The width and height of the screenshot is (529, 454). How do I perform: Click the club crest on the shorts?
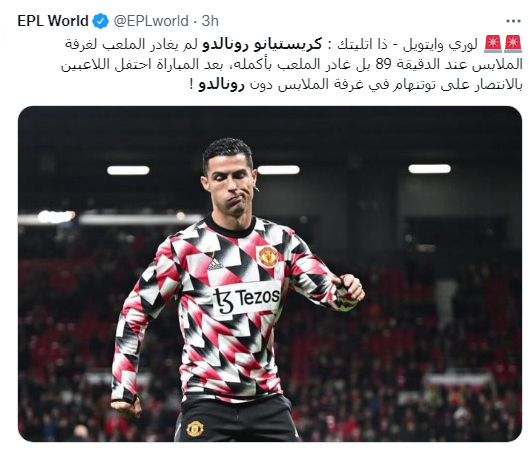click(x=195, y=428)
